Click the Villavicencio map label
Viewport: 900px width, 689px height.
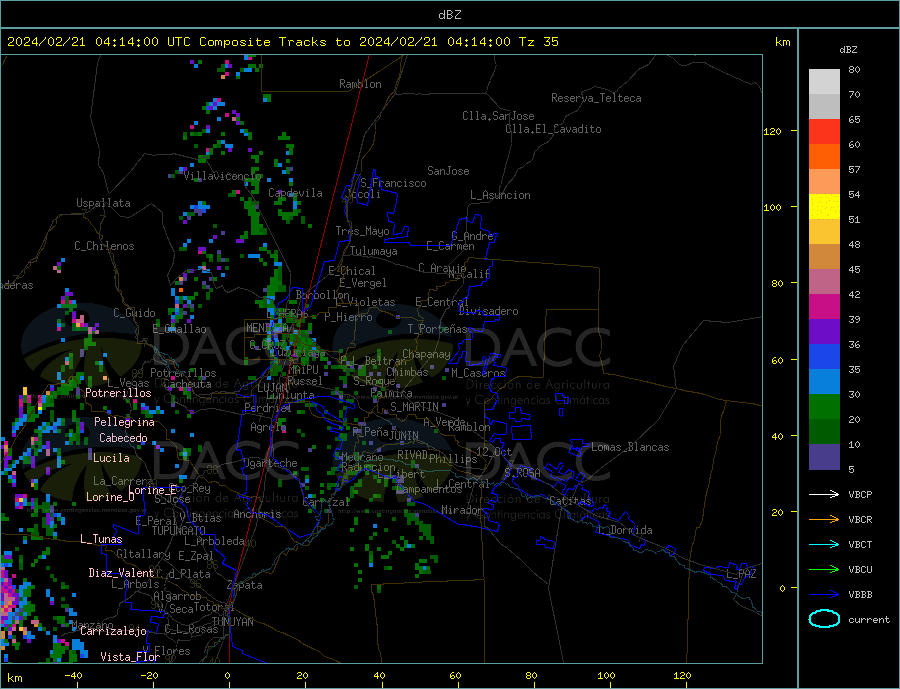click(x=223, y=176)
